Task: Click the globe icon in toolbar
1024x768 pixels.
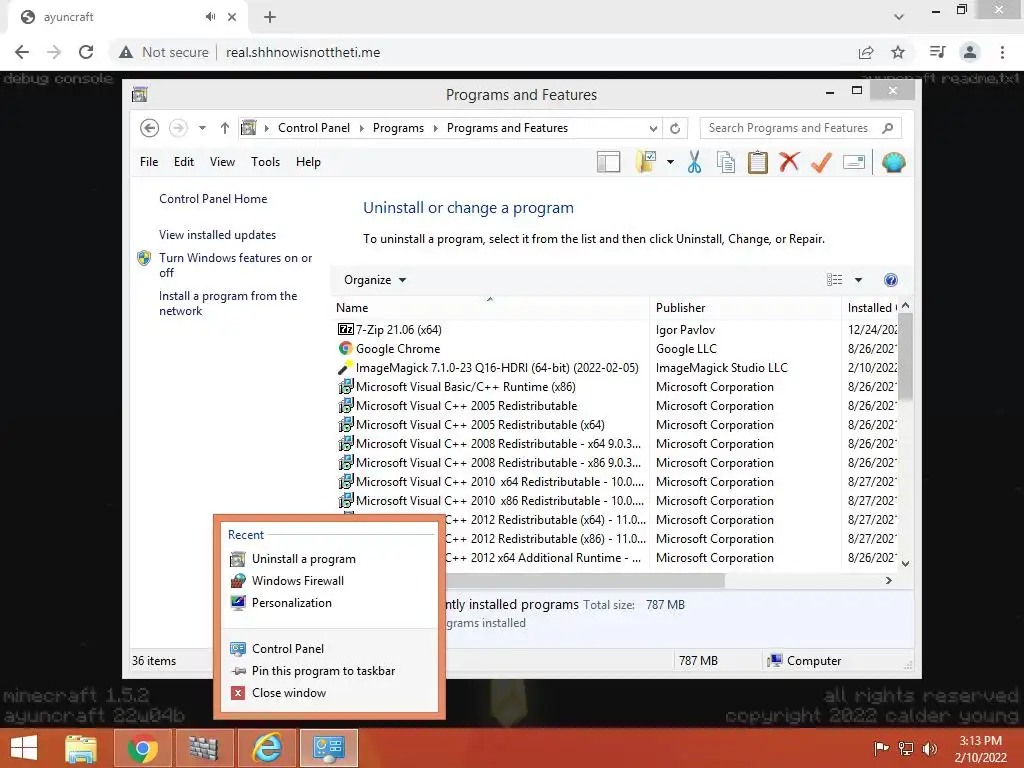Action: tap(893, 162)
